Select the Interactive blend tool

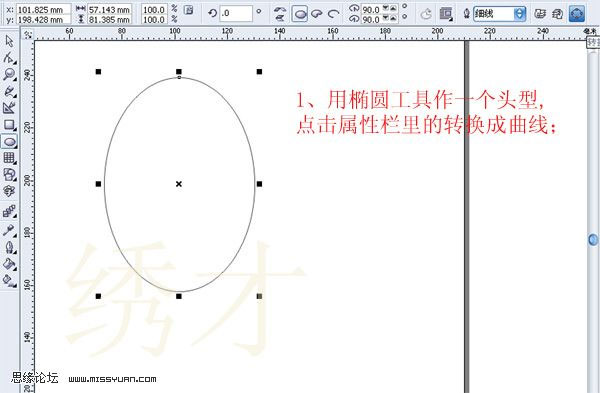[9, 211]
